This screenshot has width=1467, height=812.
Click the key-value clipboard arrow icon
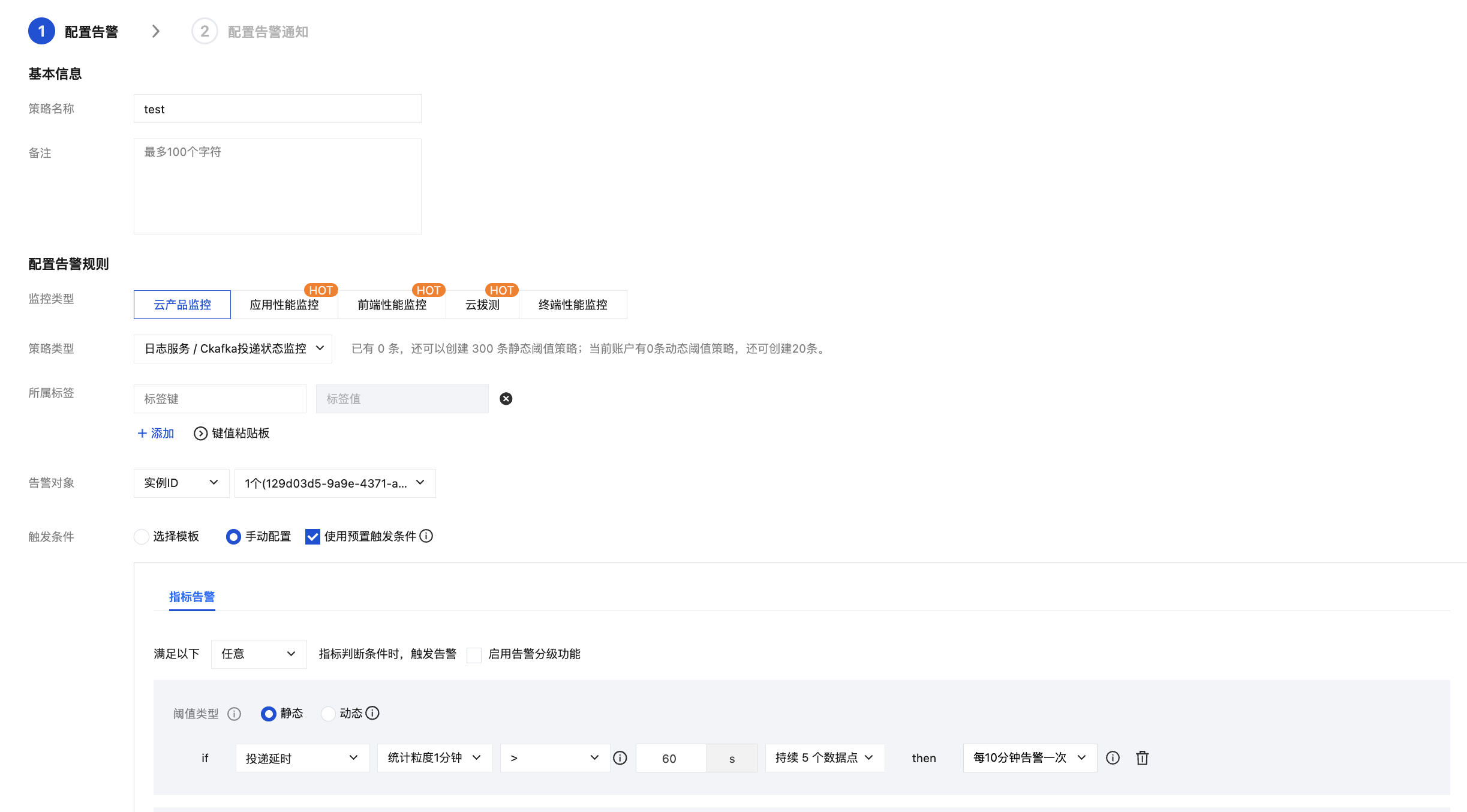coord(200,434)
